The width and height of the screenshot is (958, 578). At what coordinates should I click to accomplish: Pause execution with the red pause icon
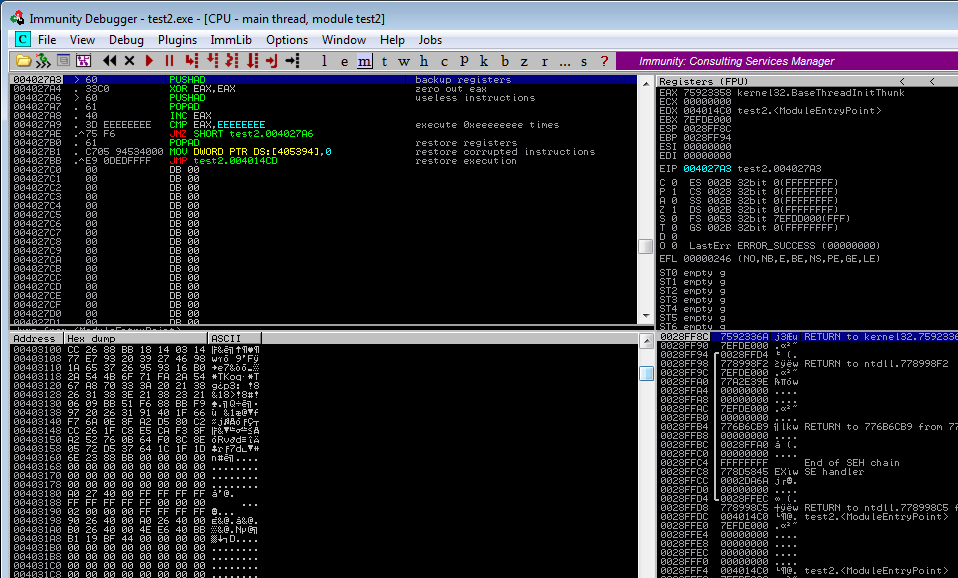(169, 61)
